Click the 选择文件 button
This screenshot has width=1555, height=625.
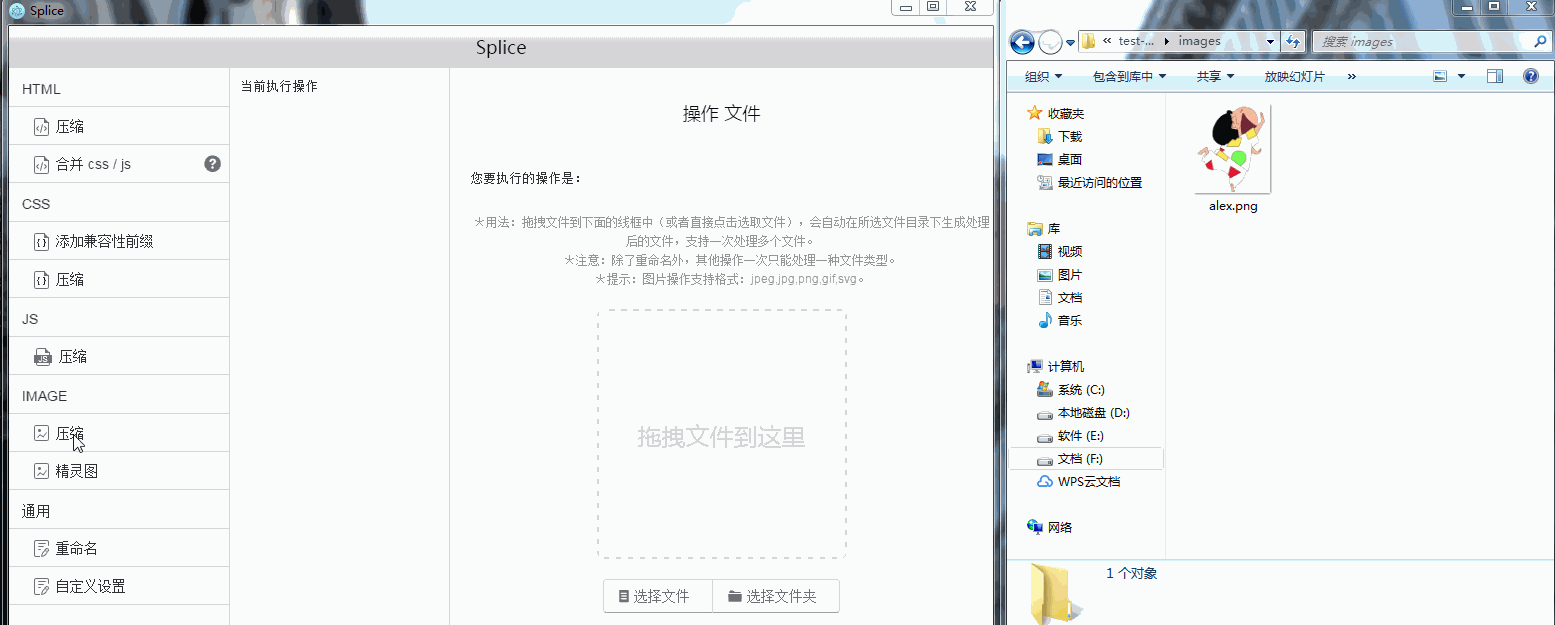[657, 595]
